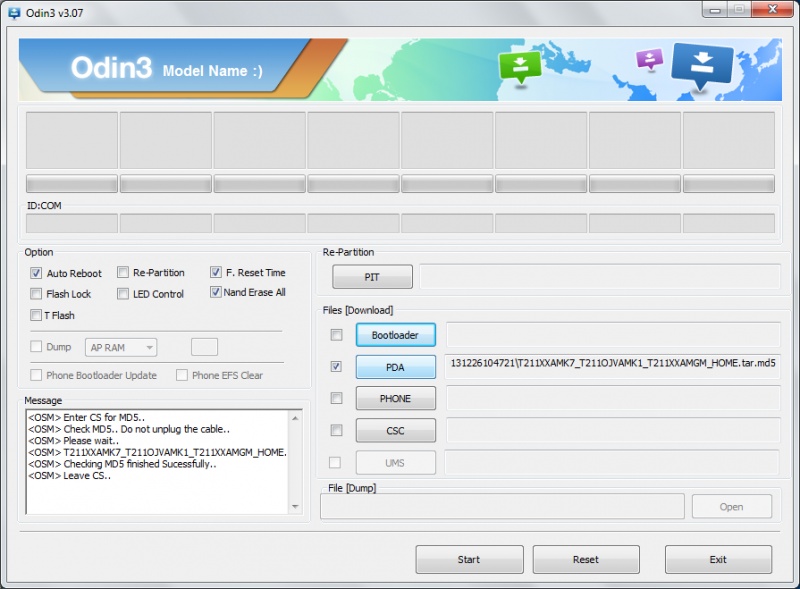
Task: Tick the PHONE file checkbox
Action: click(x=336, y=398)
